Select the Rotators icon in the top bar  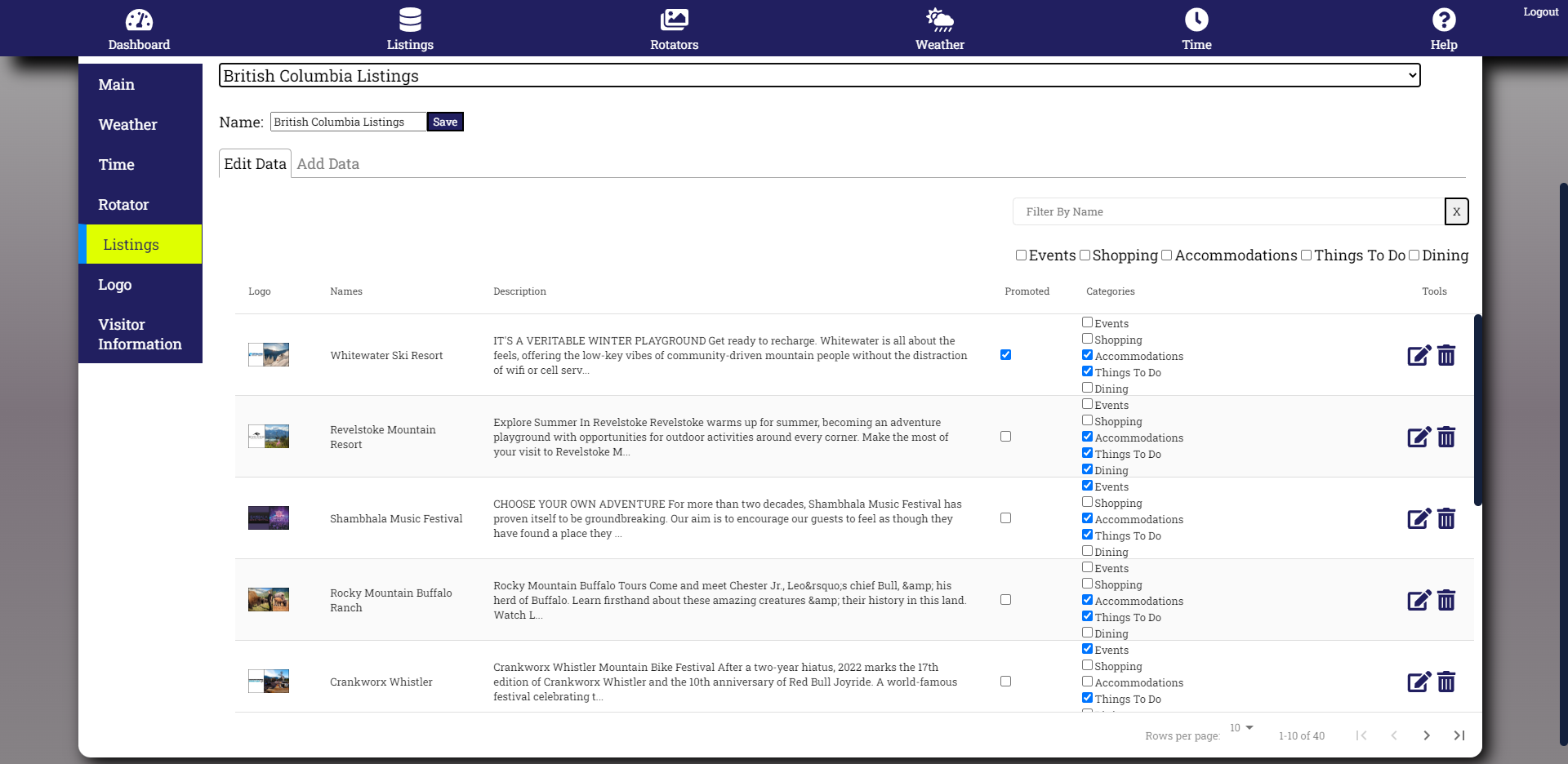(674, 28)
